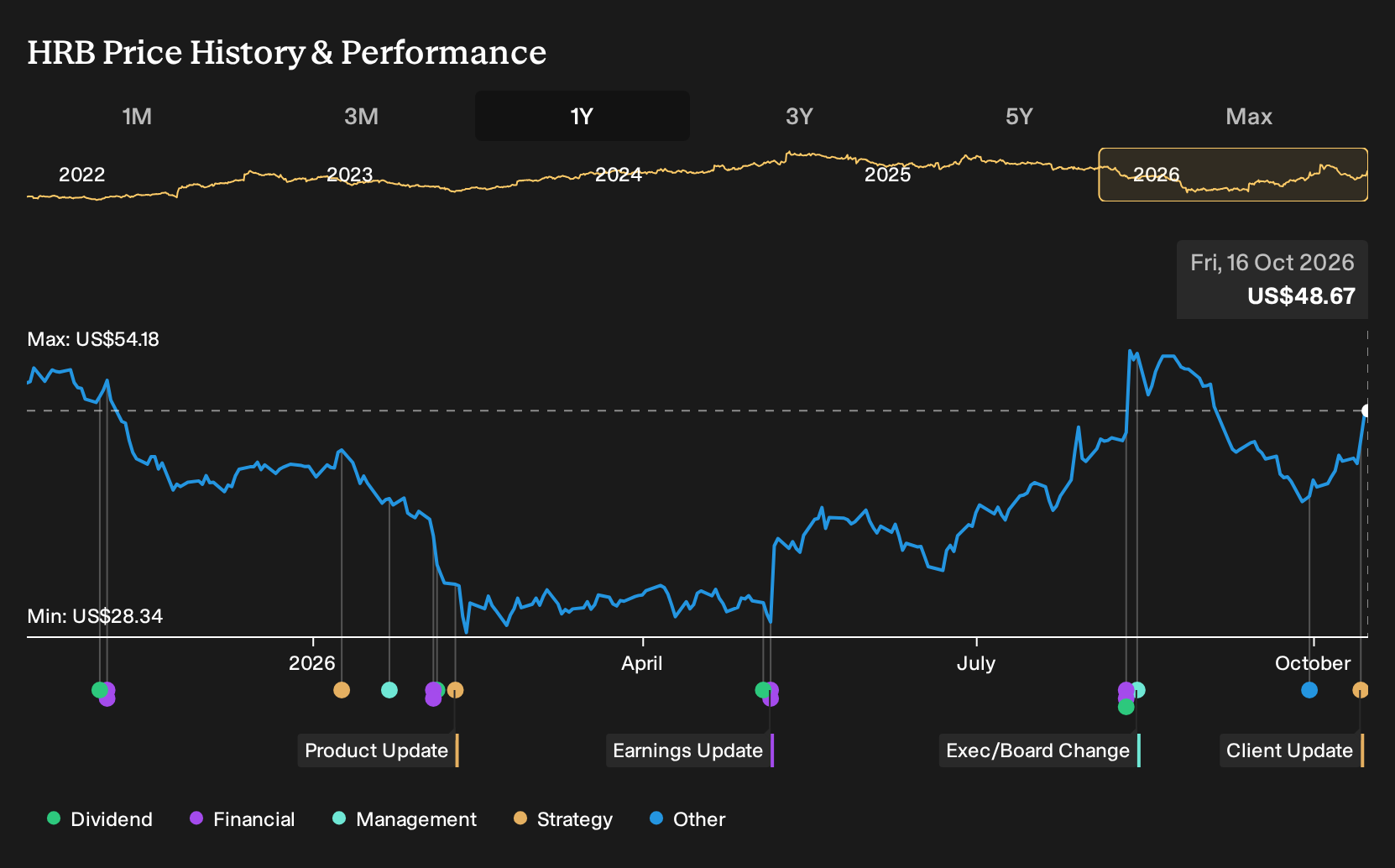The height and width of the screenshot is (868, 1395).
Task: Click the white current price point on chart
Action: [x=1366, y=410]
